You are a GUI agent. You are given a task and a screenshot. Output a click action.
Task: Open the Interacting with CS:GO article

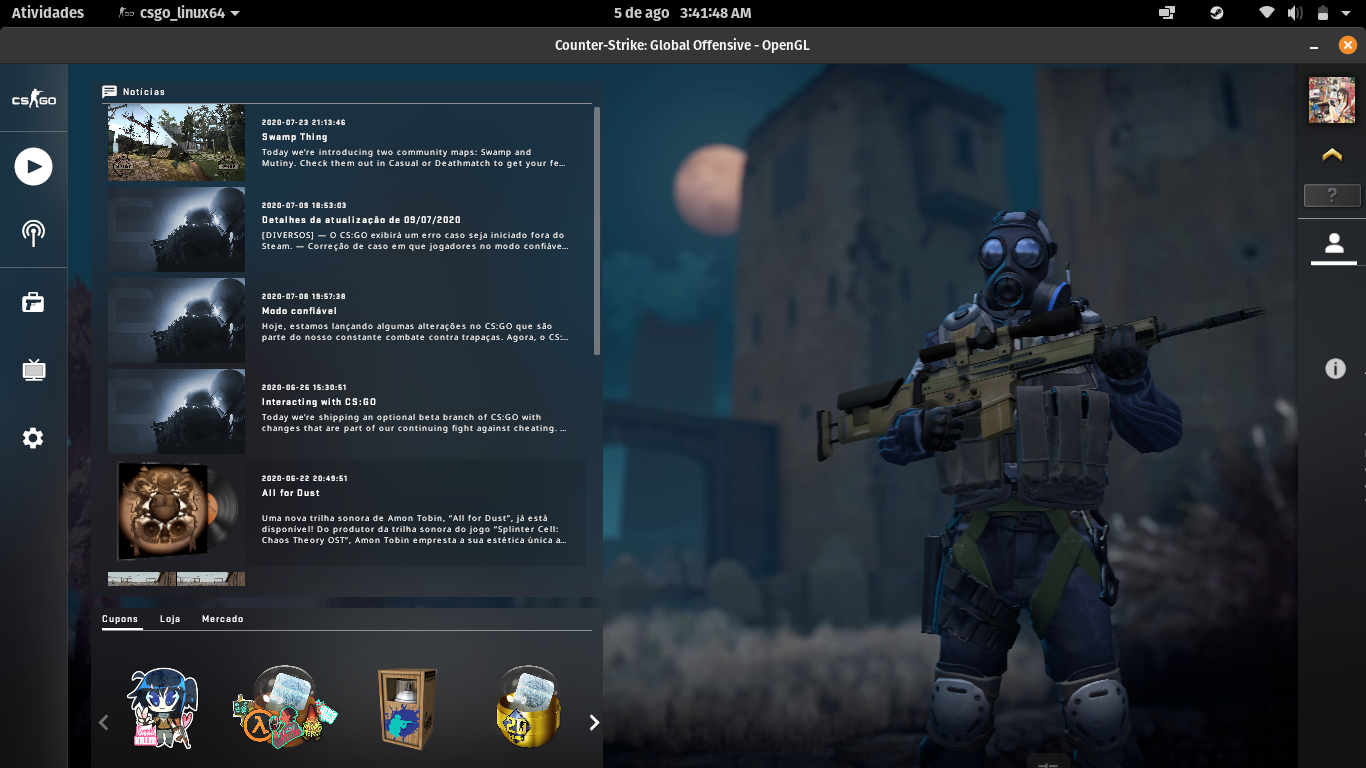coord(347,411)
